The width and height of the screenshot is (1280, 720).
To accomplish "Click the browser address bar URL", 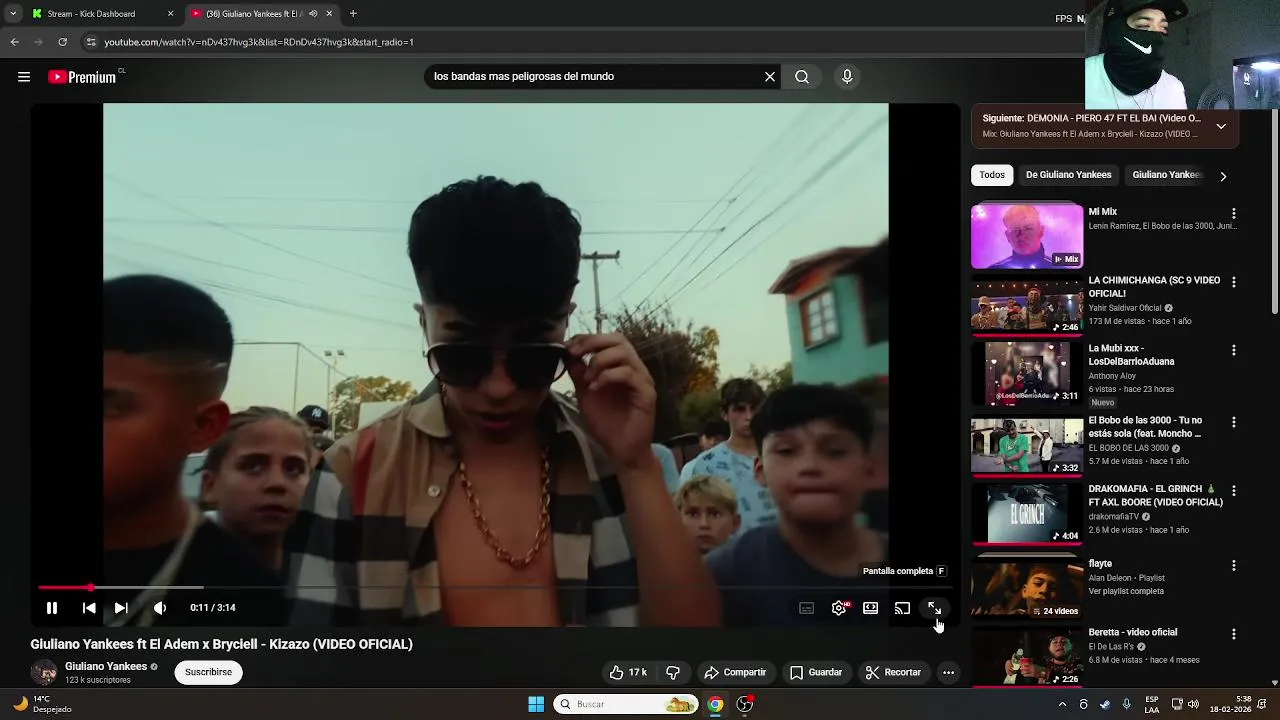I will [259, 42].
